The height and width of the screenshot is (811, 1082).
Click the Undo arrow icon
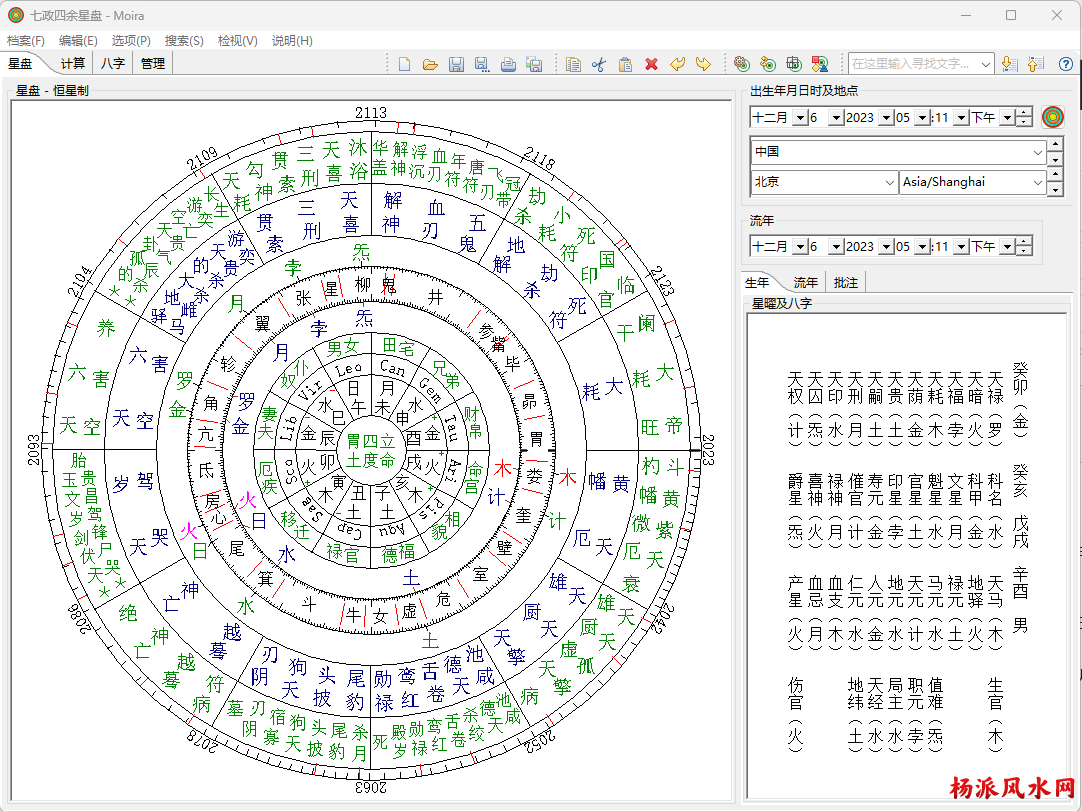click(677, 64)
